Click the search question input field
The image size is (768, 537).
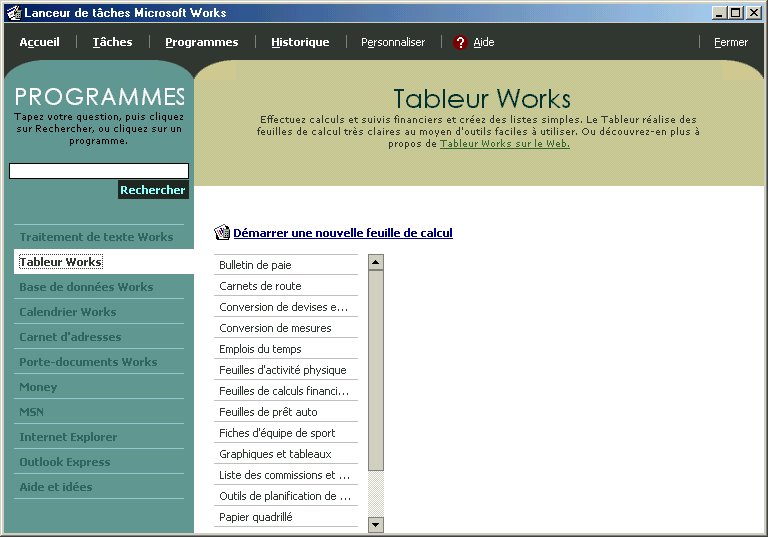point(99,171)
